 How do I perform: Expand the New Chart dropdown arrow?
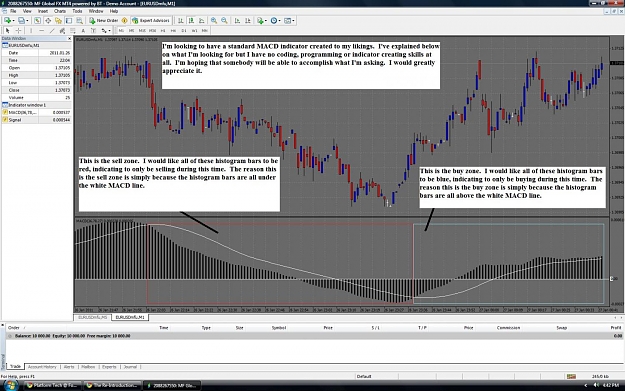pos(13,20)
